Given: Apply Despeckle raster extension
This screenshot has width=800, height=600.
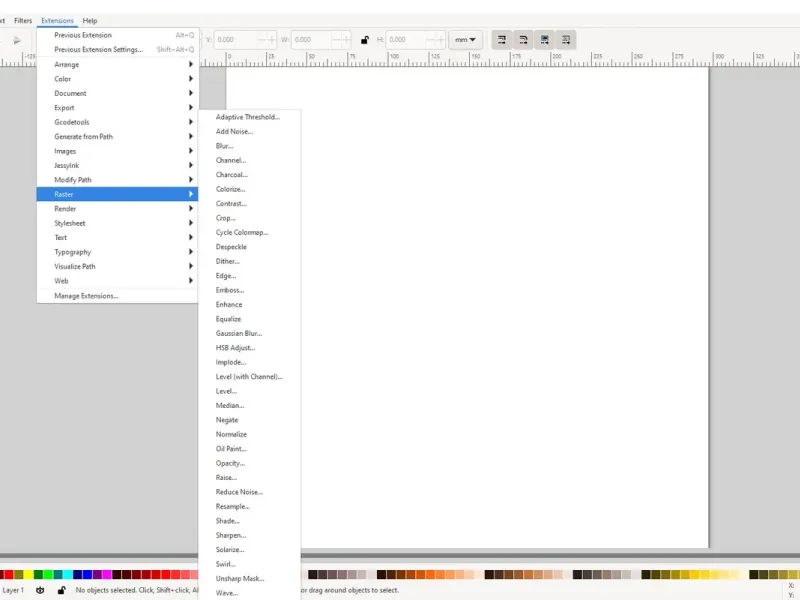Looking at the screenshot, I should coord(249,247).
